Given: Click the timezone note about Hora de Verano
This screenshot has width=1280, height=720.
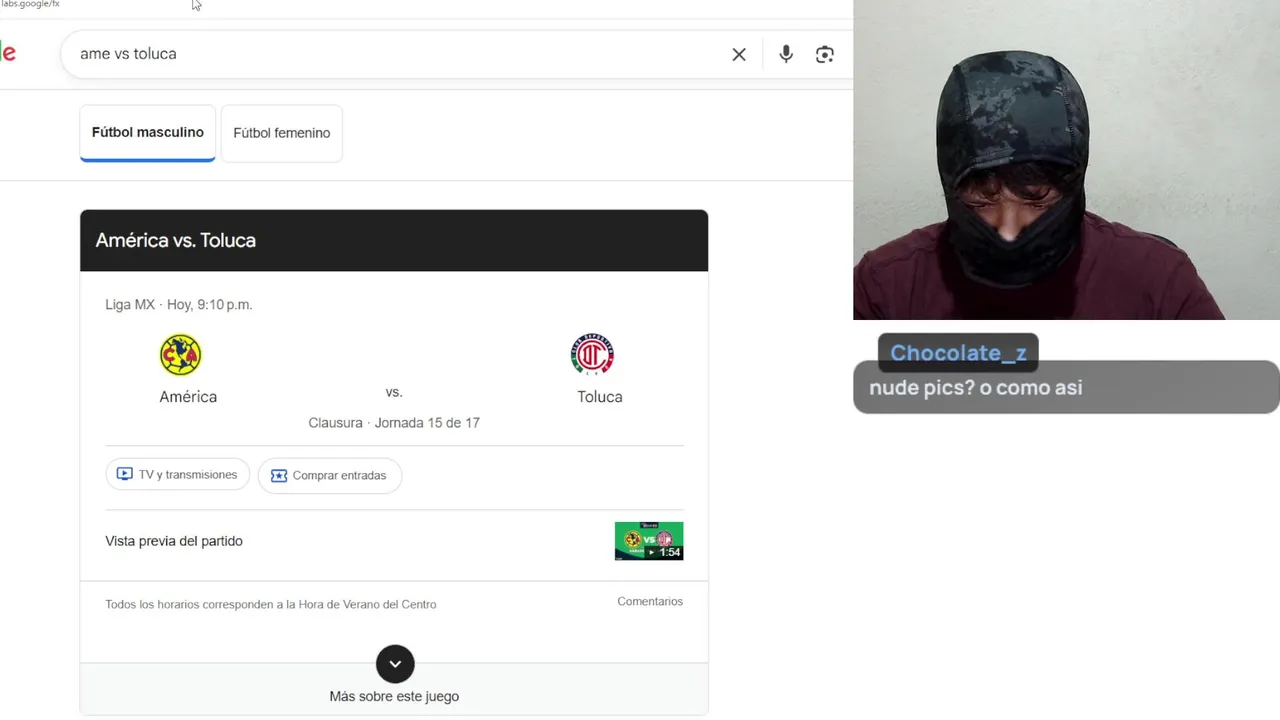Looking at the screenshot, I should pos(271,604).
